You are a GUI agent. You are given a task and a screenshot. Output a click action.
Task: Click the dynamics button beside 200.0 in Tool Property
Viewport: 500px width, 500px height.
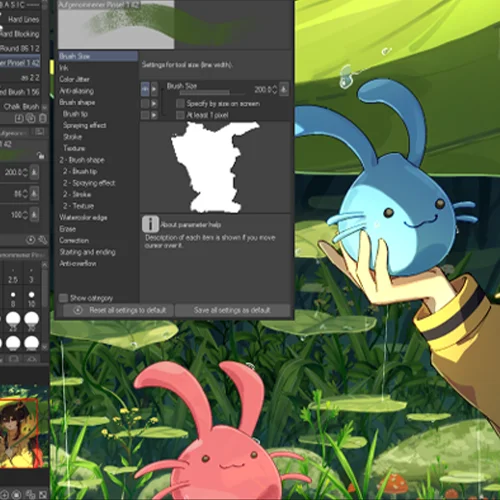(x=34, y=172)
